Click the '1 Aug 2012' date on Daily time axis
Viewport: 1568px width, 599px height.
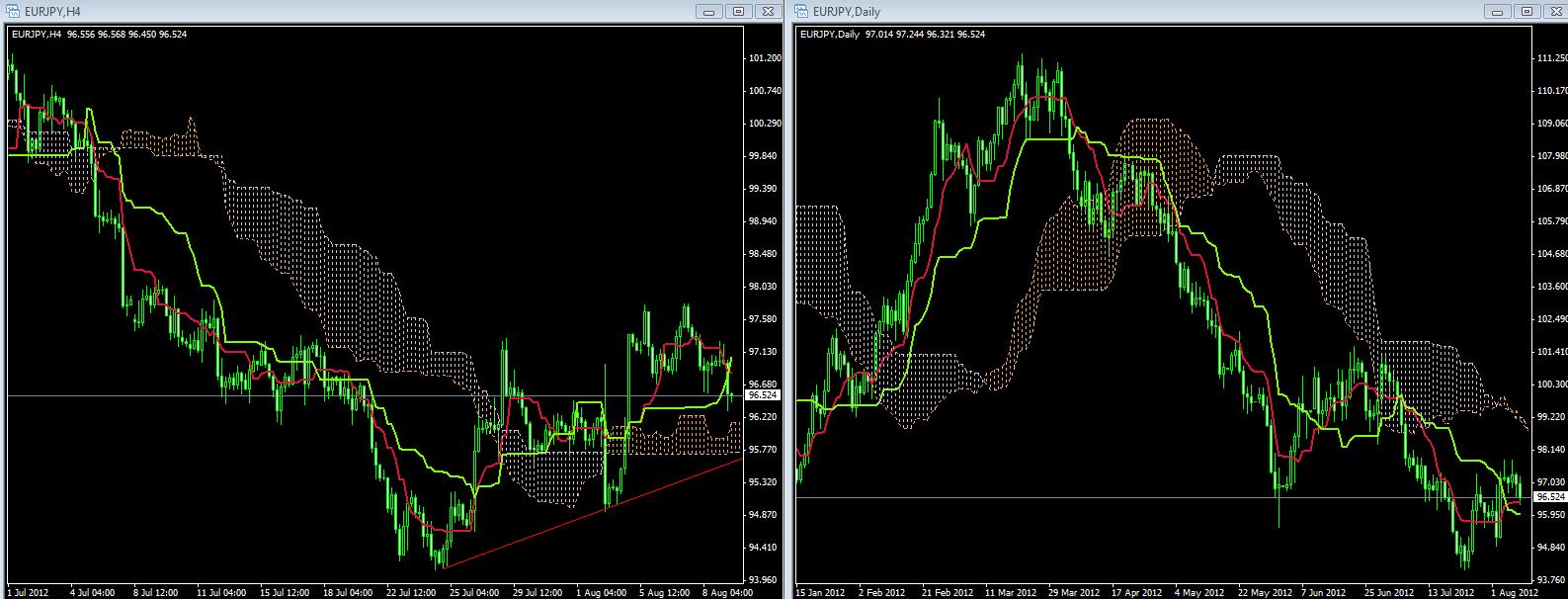pos(1513,592)
